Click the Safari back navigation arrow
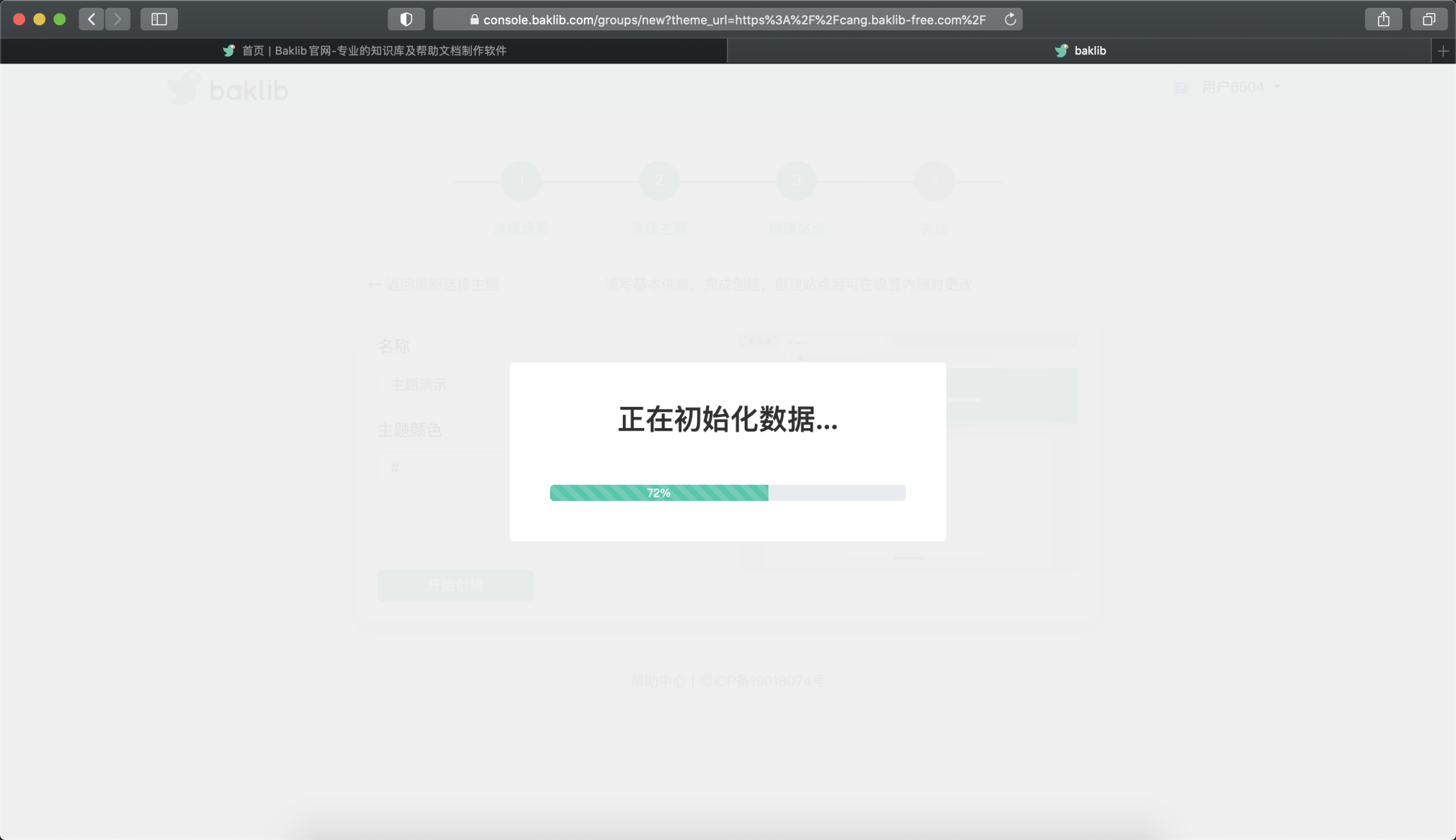The width and height of the screenshot is (1456, 840). [x=91, y=19]
